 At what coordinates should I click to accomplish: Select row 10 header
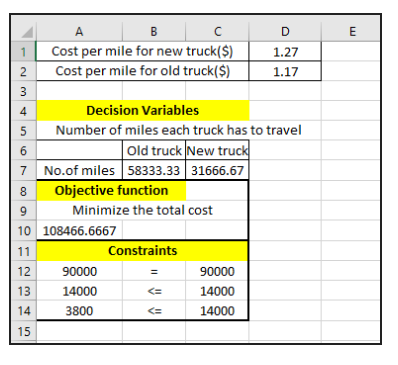(x=23, y=231)
